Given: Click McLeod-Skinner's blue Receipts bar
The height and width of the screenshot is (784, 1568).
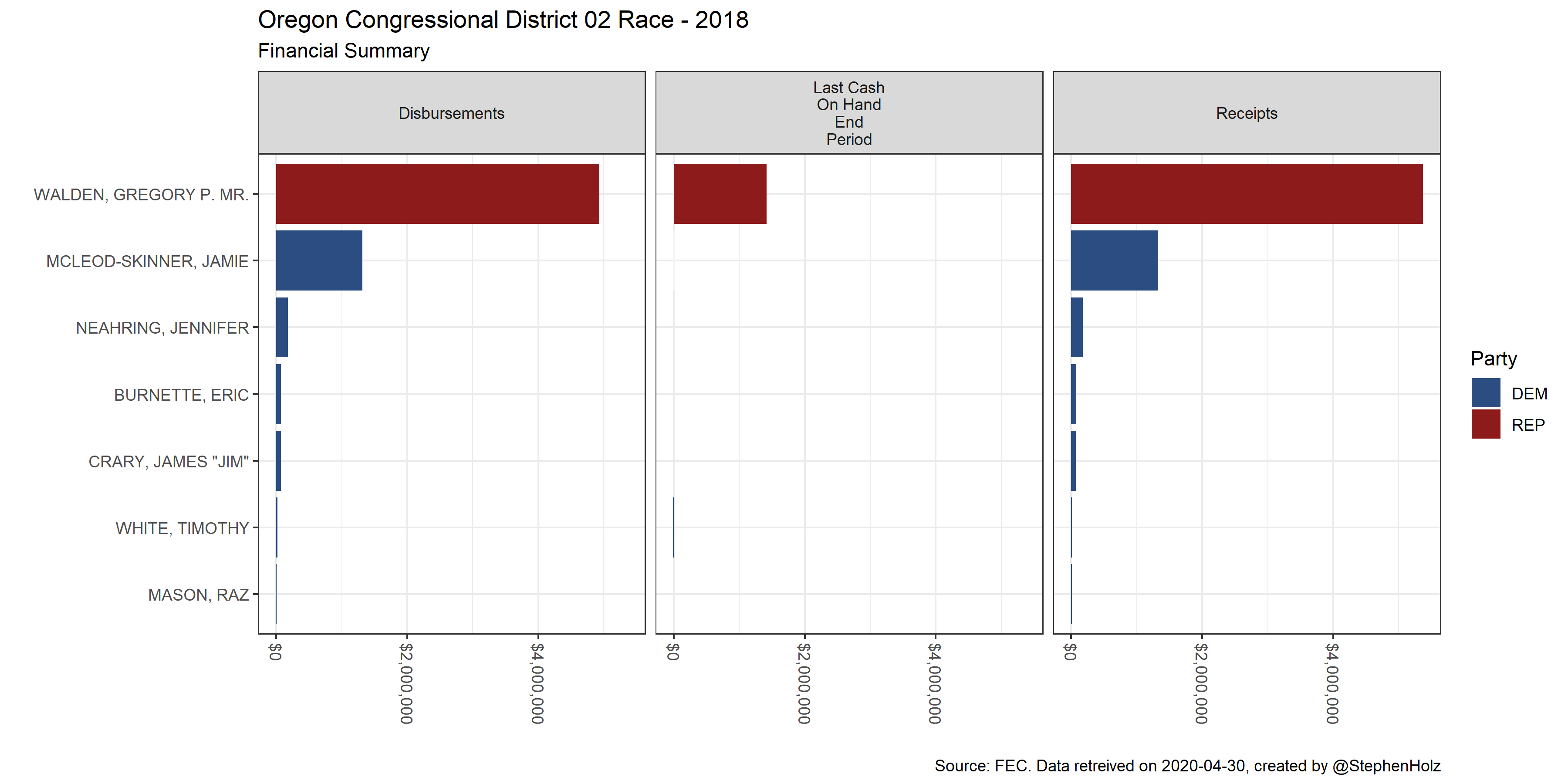Looking at the screenshot, I should (1114, 260).
